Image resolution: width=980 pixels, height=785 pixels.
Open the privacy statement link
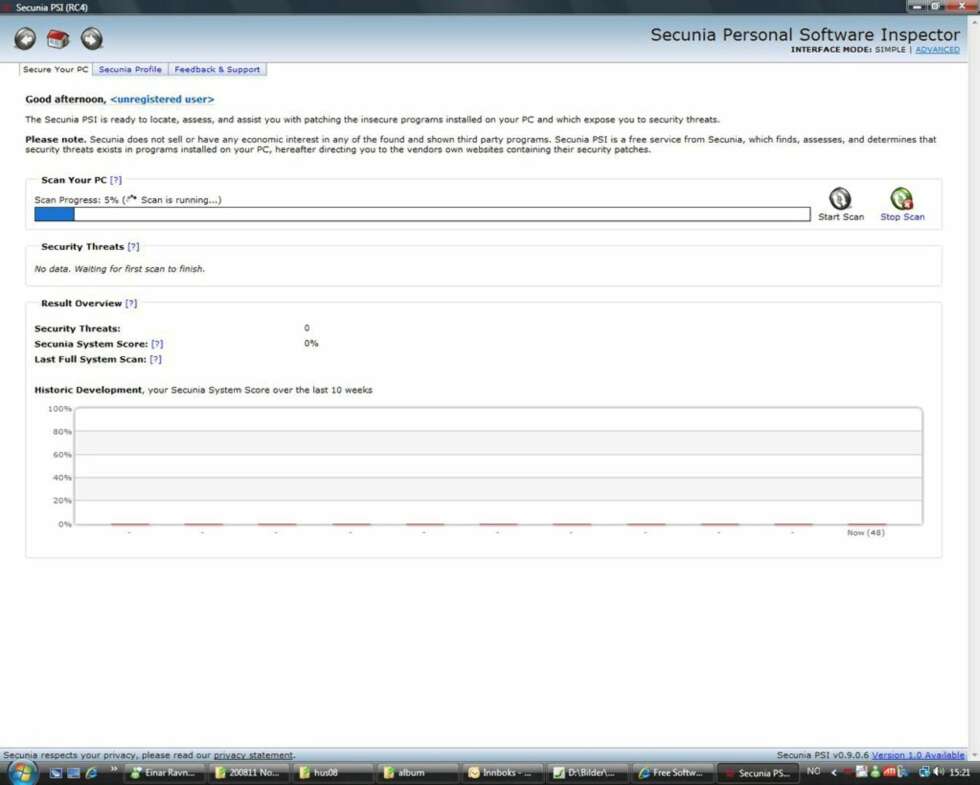[253, 755]
